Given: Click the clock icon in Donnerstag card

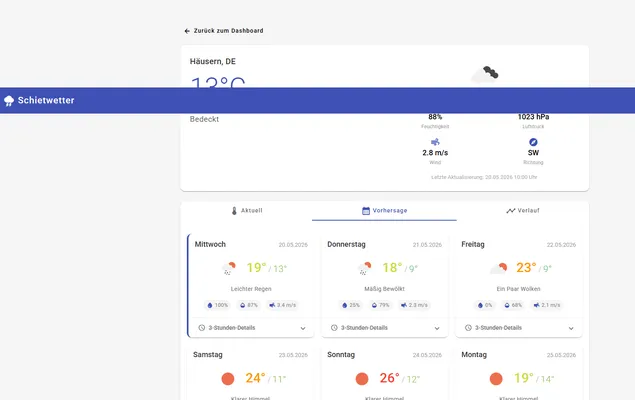Looking at the screenshot, I should [x=334, y=328].
